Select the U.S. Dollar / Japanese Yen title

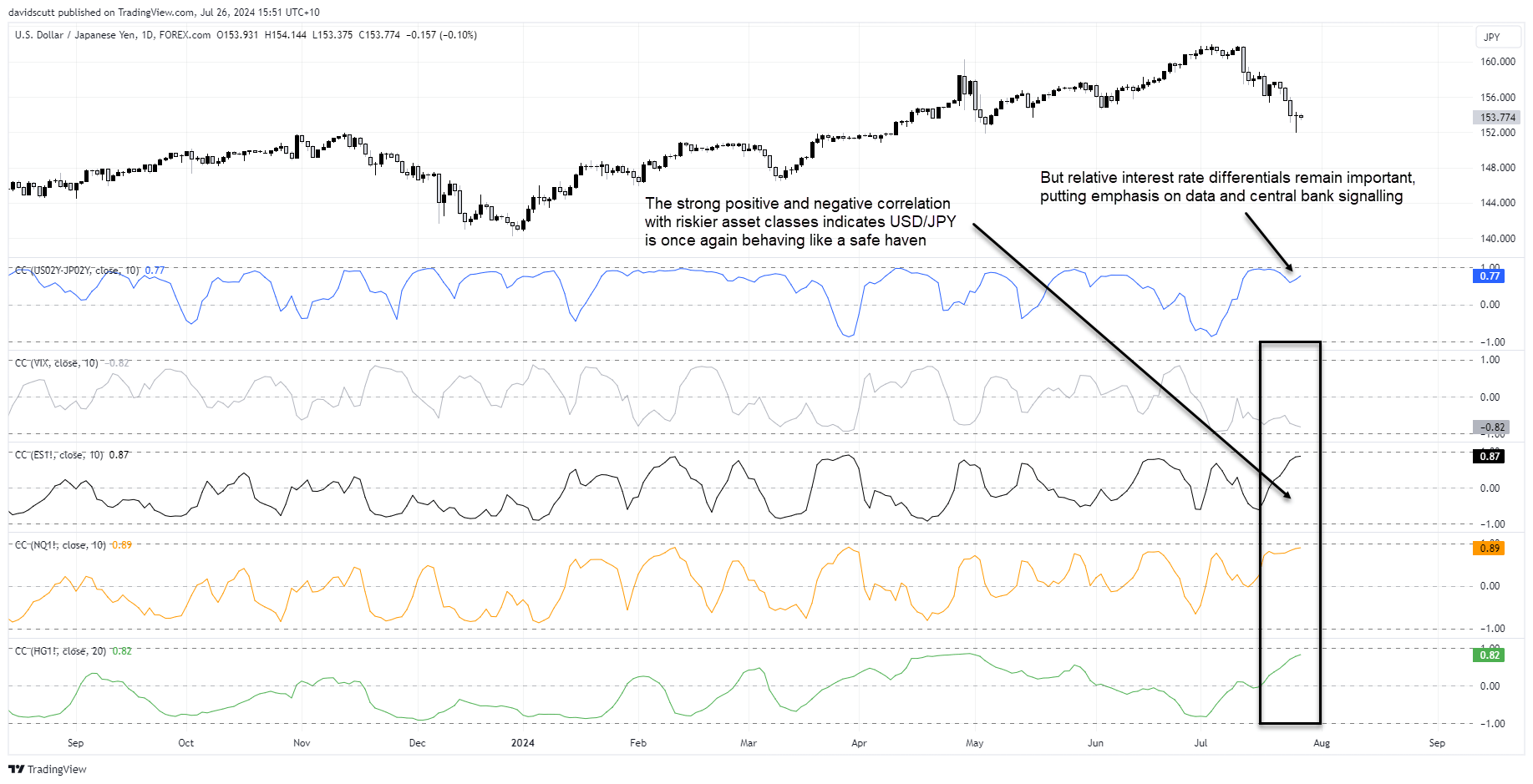(75, 35)
